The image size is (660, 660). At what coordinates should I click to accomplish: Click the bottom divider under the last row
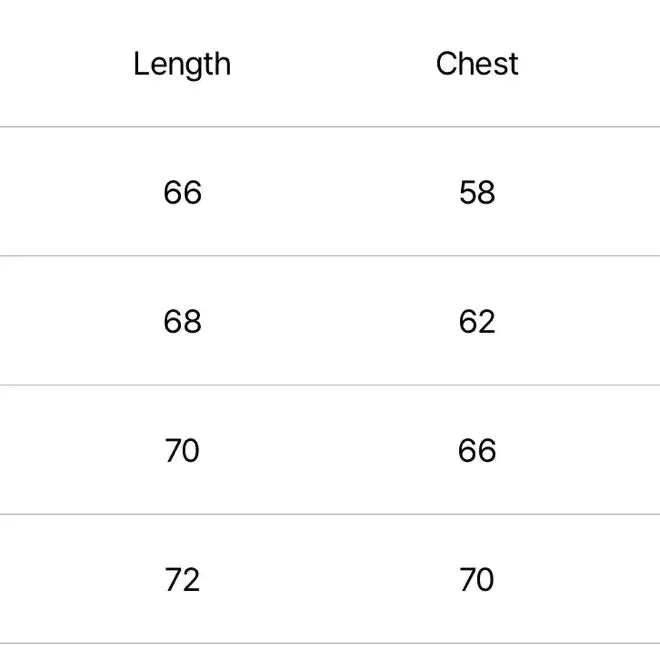pyautogui.click(x=330, y=643)
